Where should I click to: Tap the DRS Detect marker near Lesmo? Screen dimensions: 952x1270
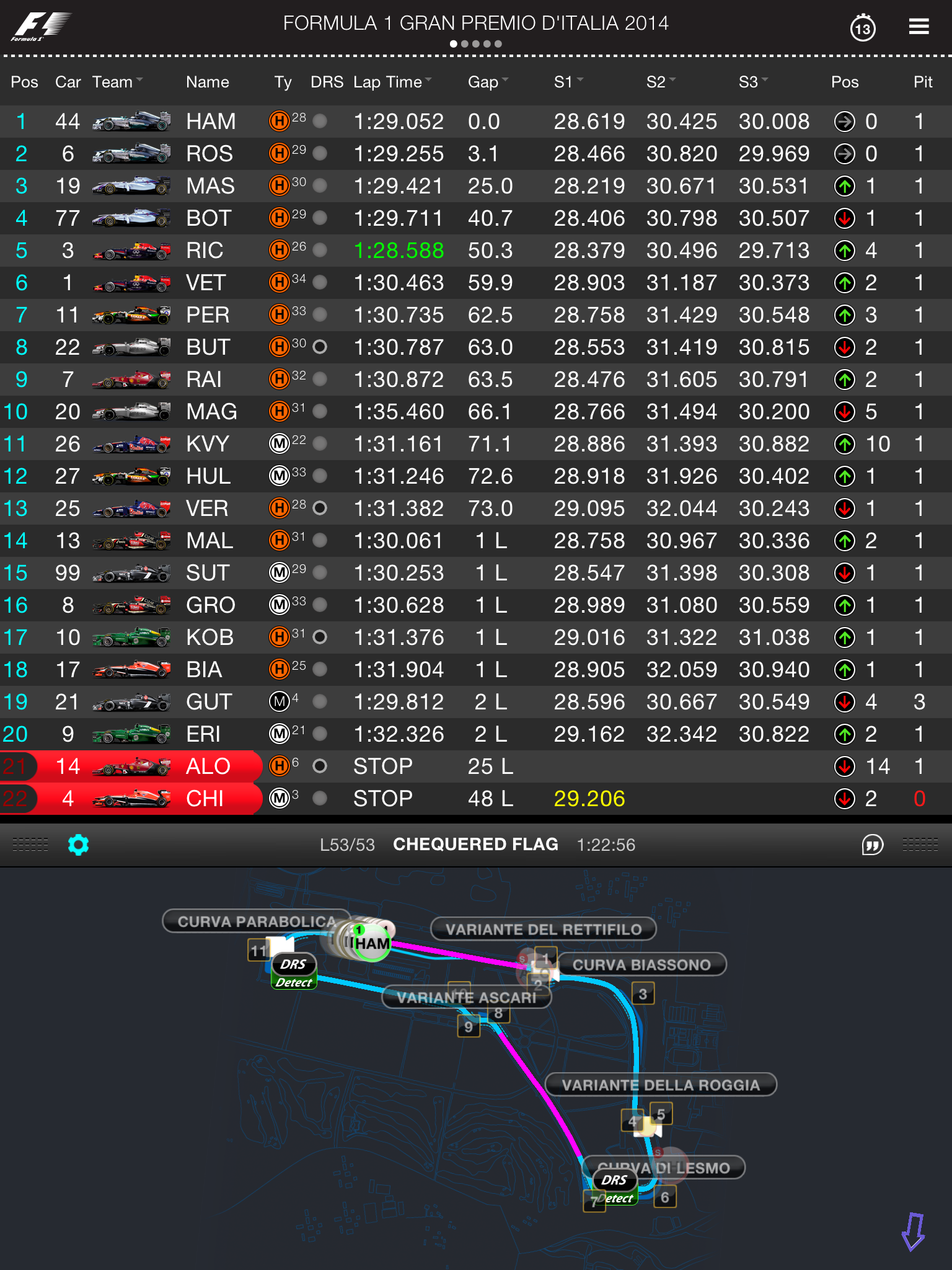pyautogui.click(x=615, y=1188)
